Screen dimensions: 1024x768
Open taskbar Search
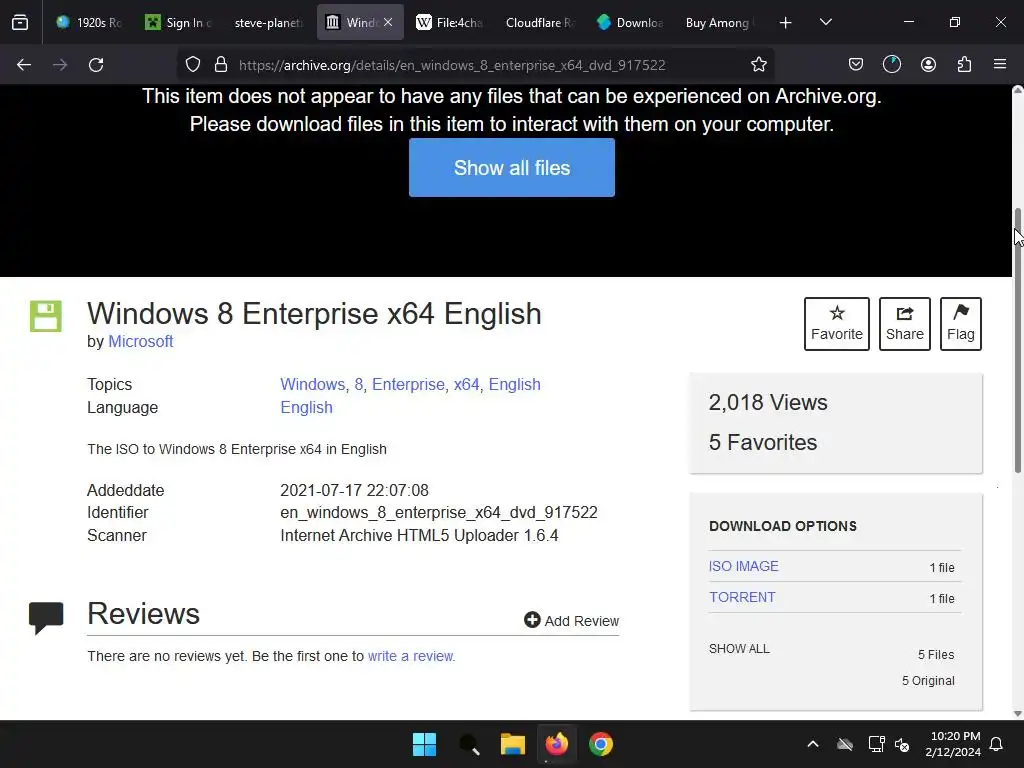(x=469, y=744)
